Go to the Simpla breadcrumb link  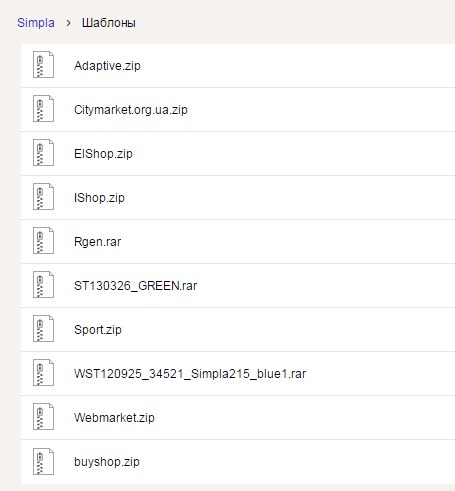click(x=36, y=23)
